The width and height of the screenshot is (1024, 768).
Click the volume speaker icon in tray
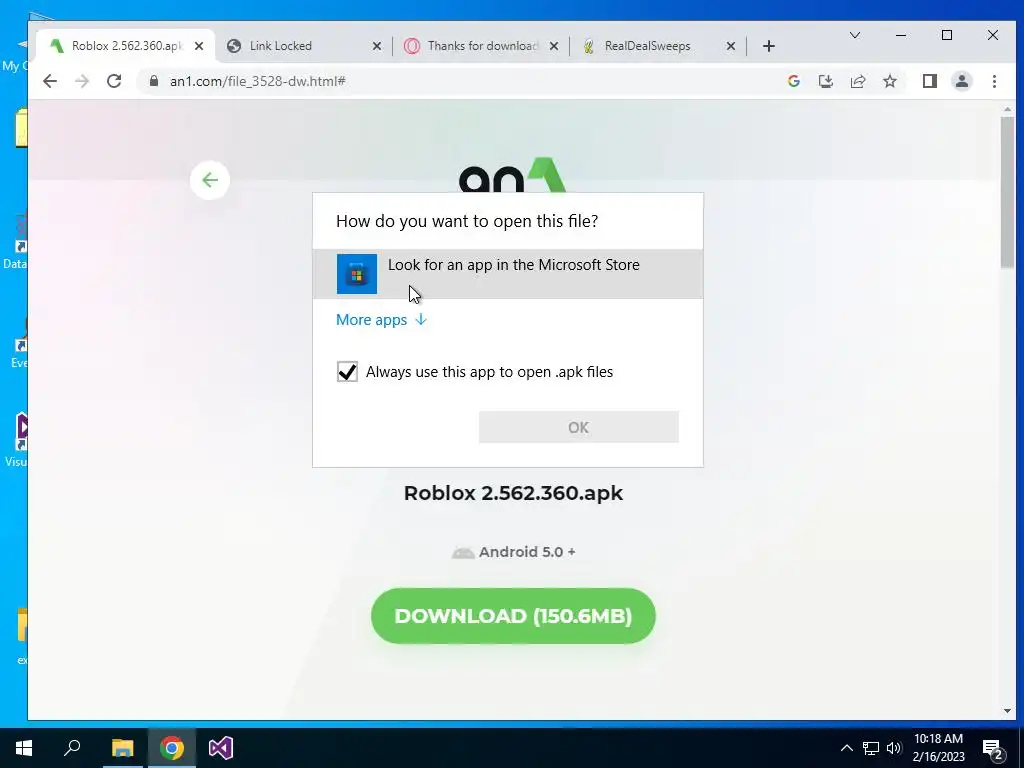(894, 748)
